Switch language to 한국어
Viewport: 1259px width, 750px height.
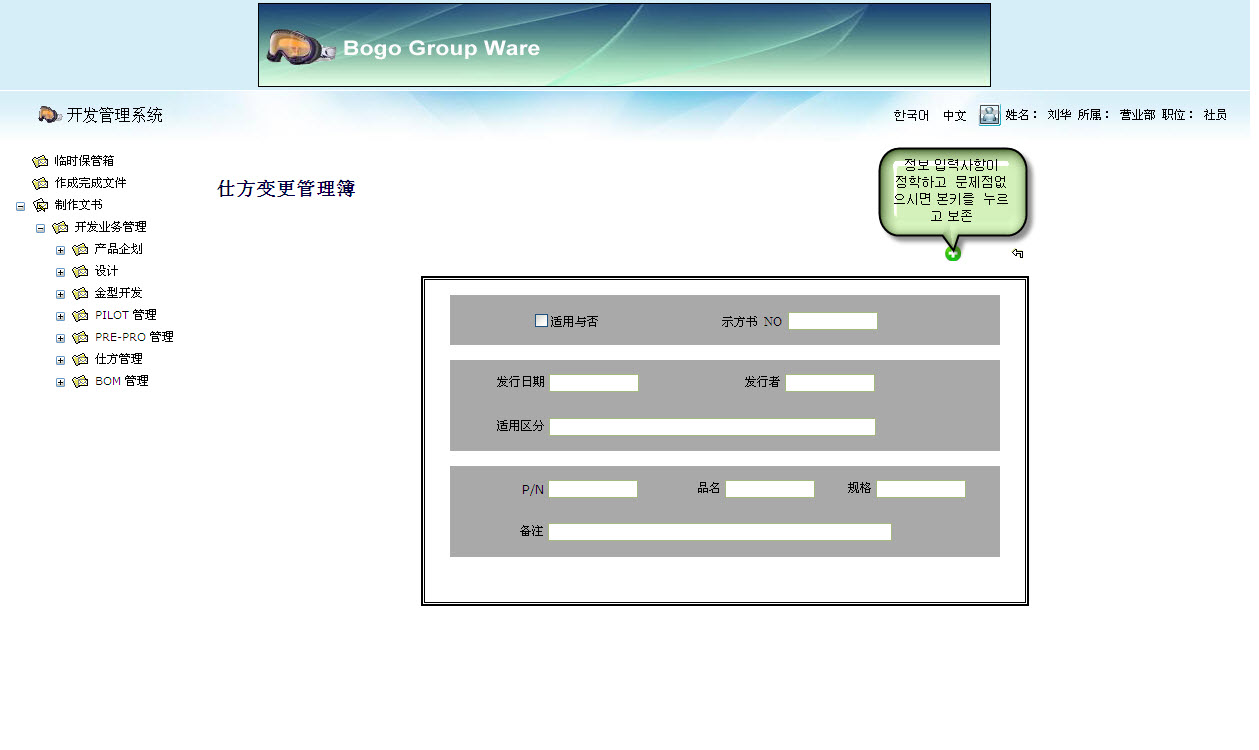[x=911, y=116]
